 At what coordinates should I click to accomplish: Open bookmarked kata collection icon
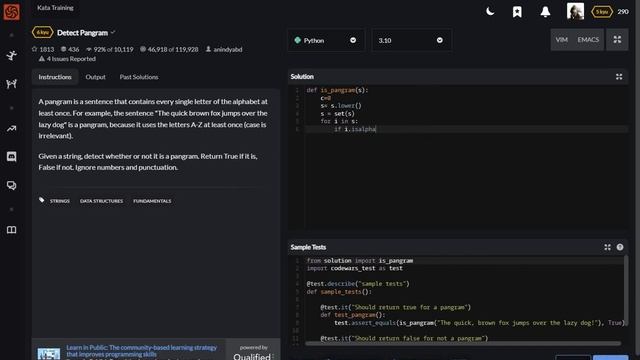[517, 12]
